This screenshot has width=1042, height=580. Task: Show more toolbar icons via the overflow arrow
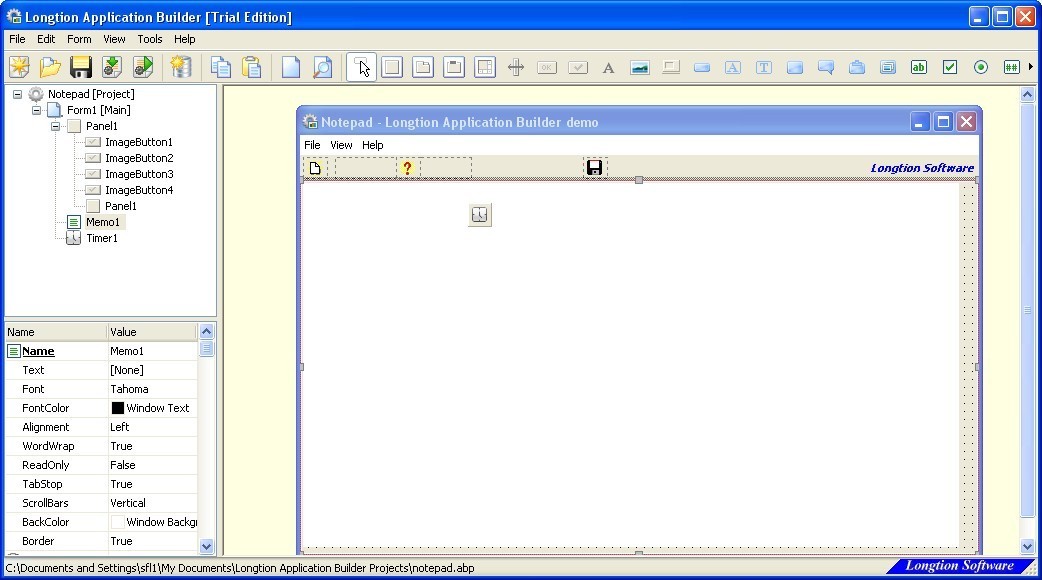pyautogui.click(x=1033, y=67)
